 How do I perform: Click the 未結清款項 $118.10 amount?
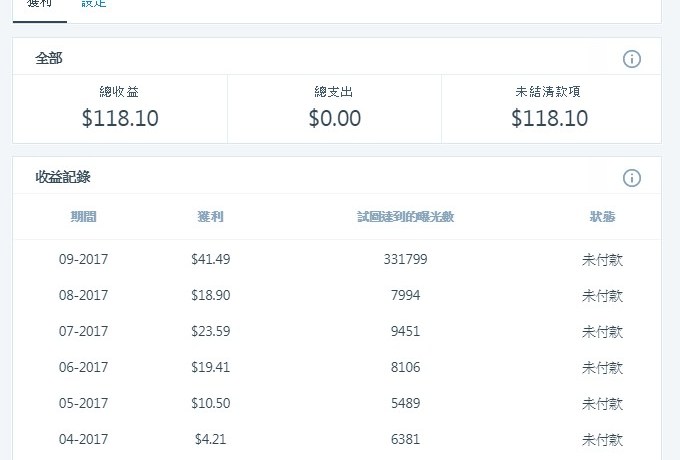click(549, 118)
